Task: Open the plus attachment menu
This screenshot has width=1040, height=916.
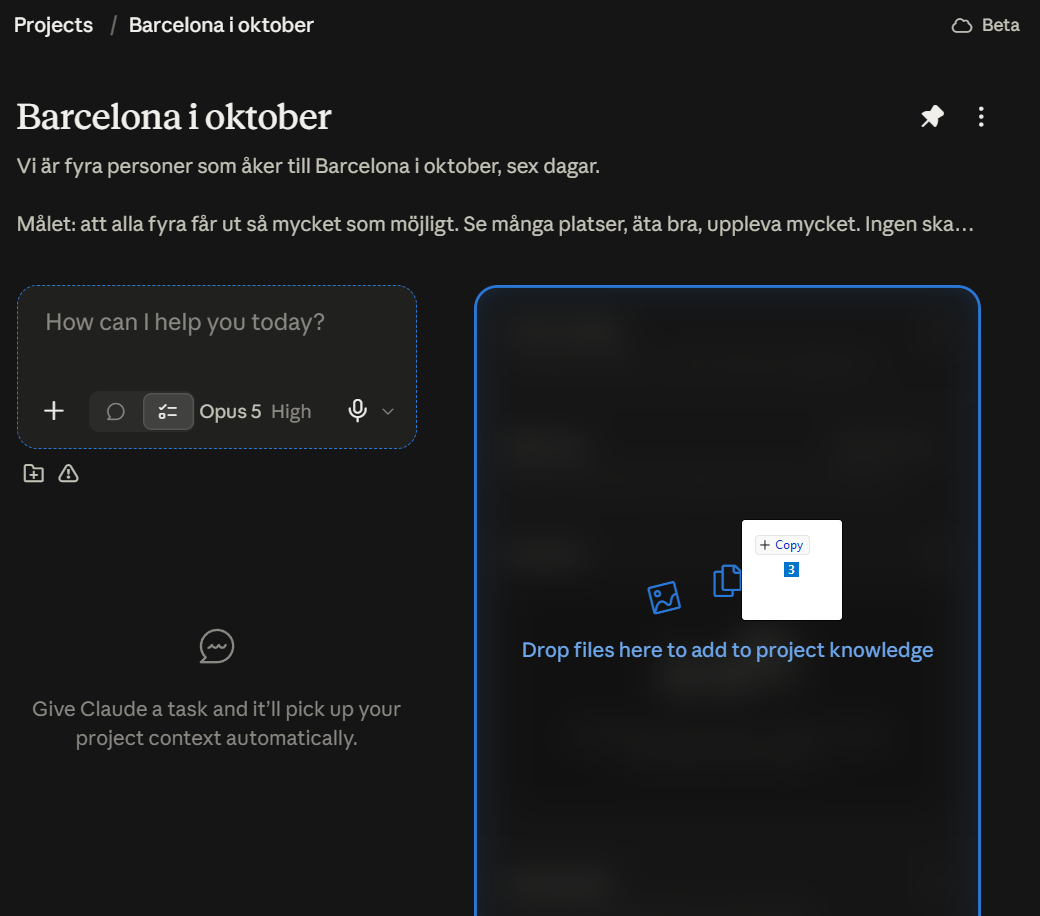Action: point(54,411)
